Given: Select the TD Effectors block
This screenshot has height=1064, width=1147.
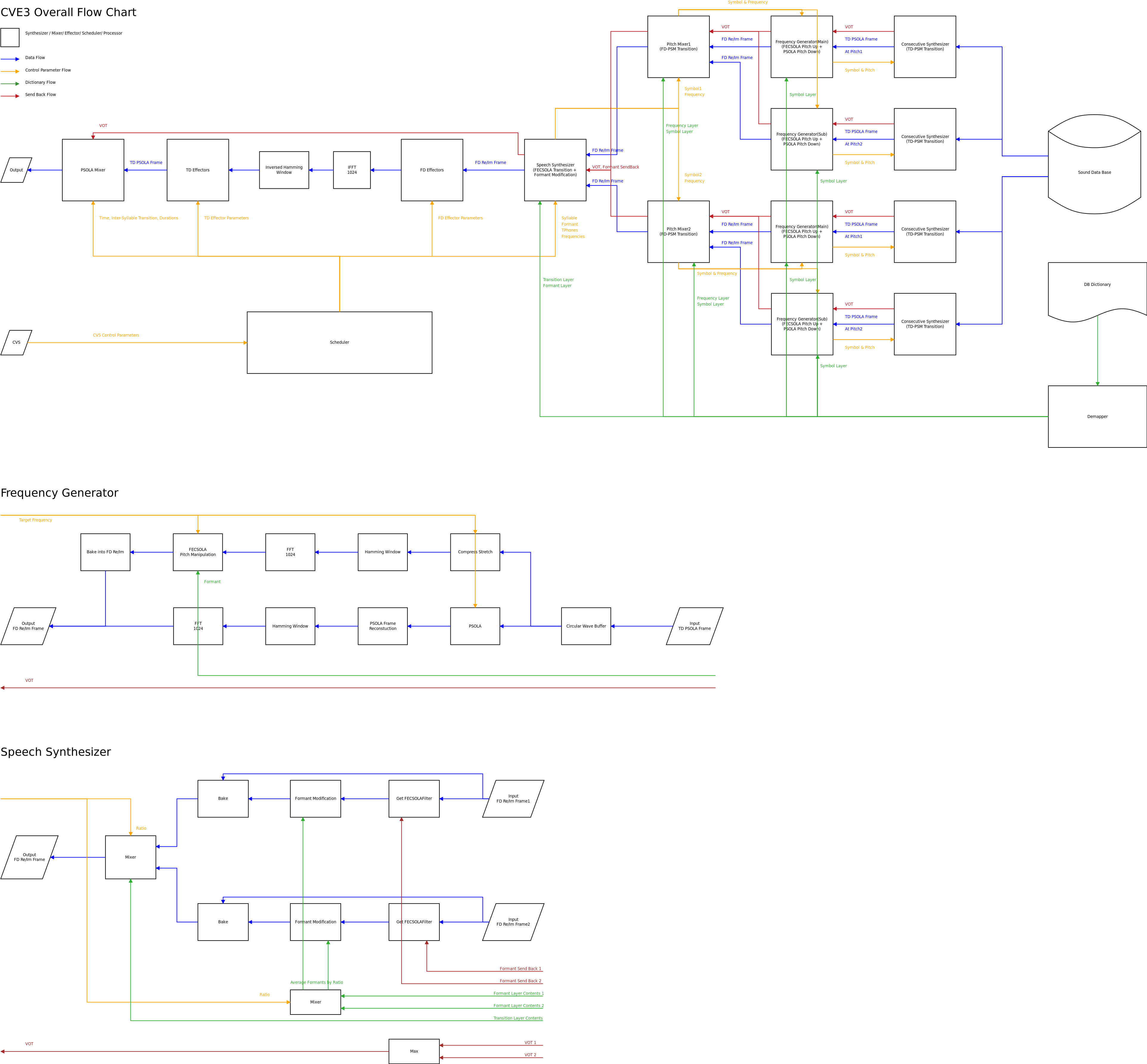Looking at the screenshot, I should (197, 170).
